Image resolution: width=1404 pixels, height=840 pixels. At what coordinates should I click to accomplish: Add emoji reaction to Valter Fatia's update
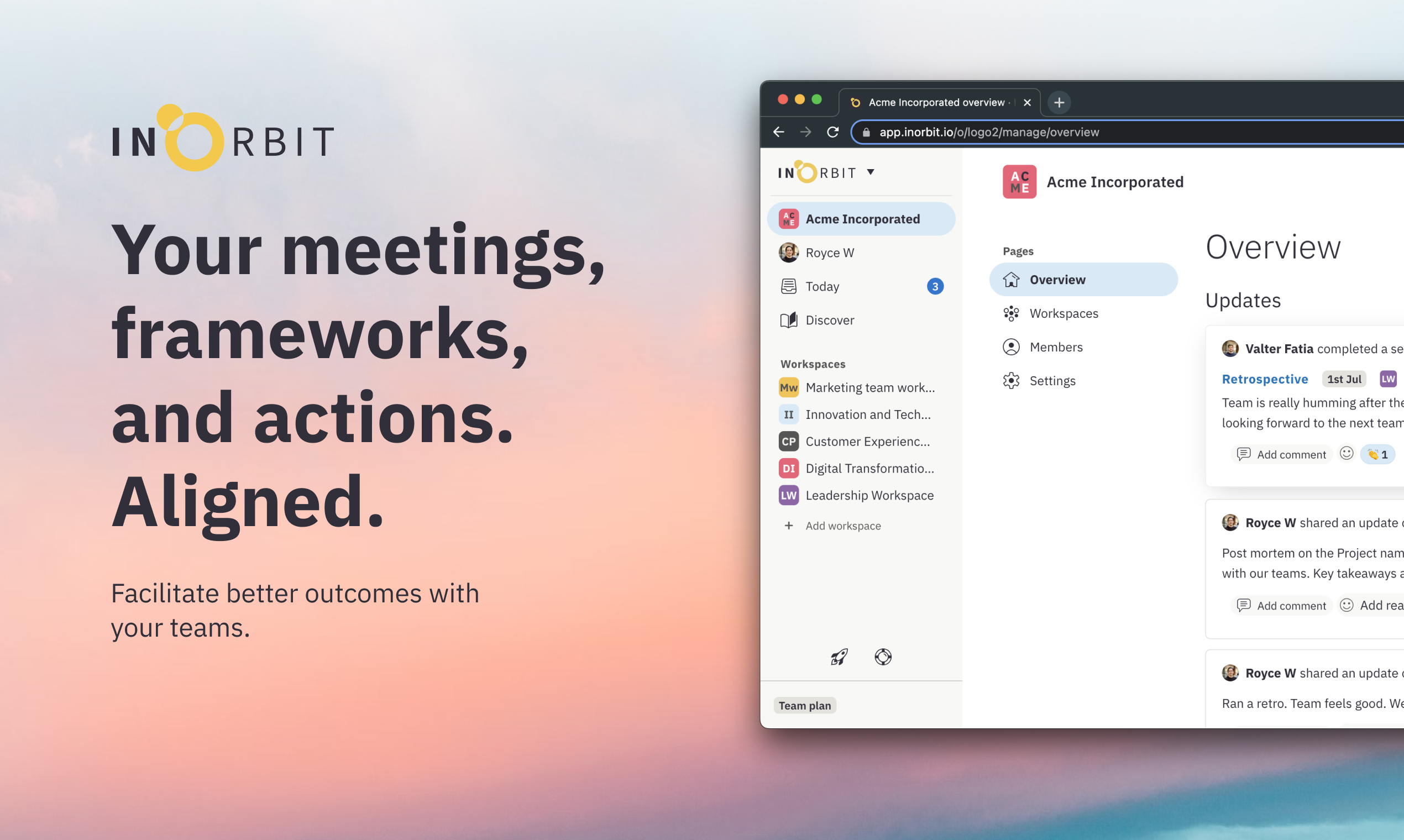[x=1347, y=453]
